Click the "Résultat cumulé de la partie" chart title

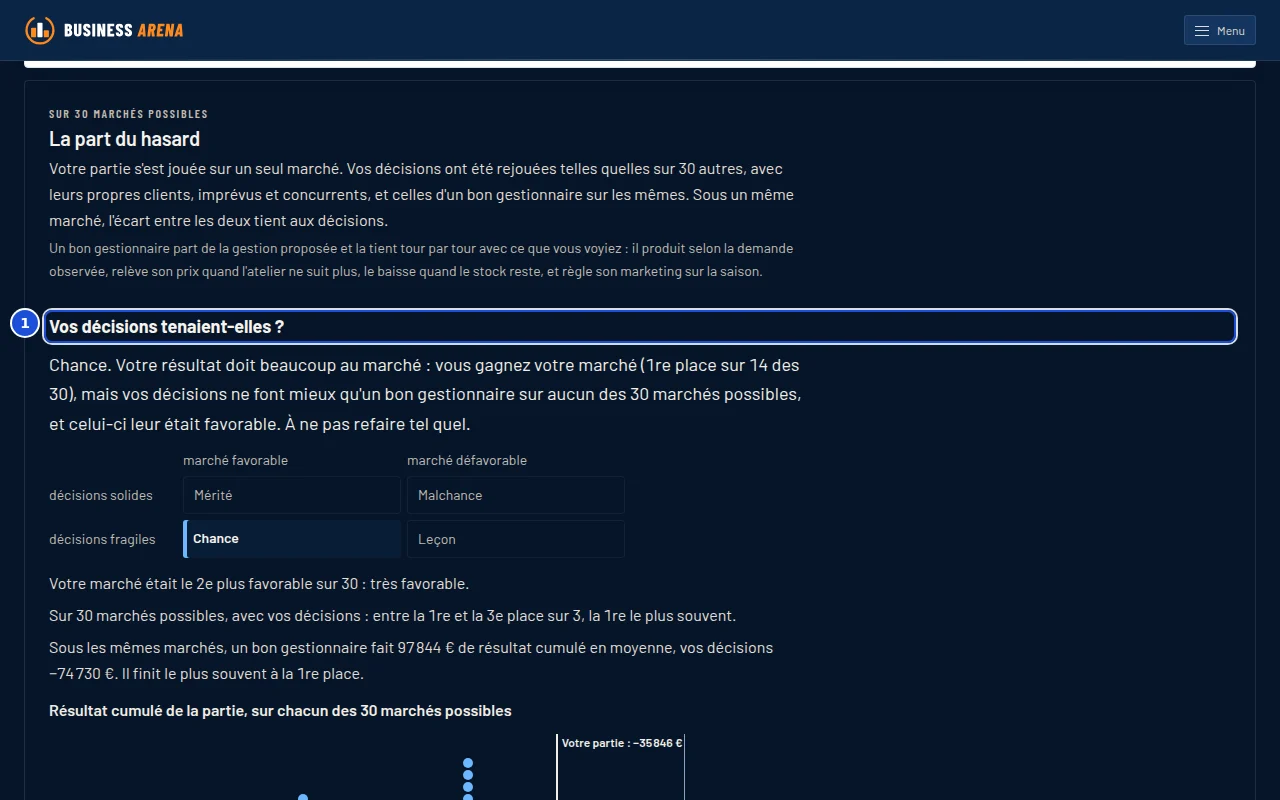pos(280,711)
